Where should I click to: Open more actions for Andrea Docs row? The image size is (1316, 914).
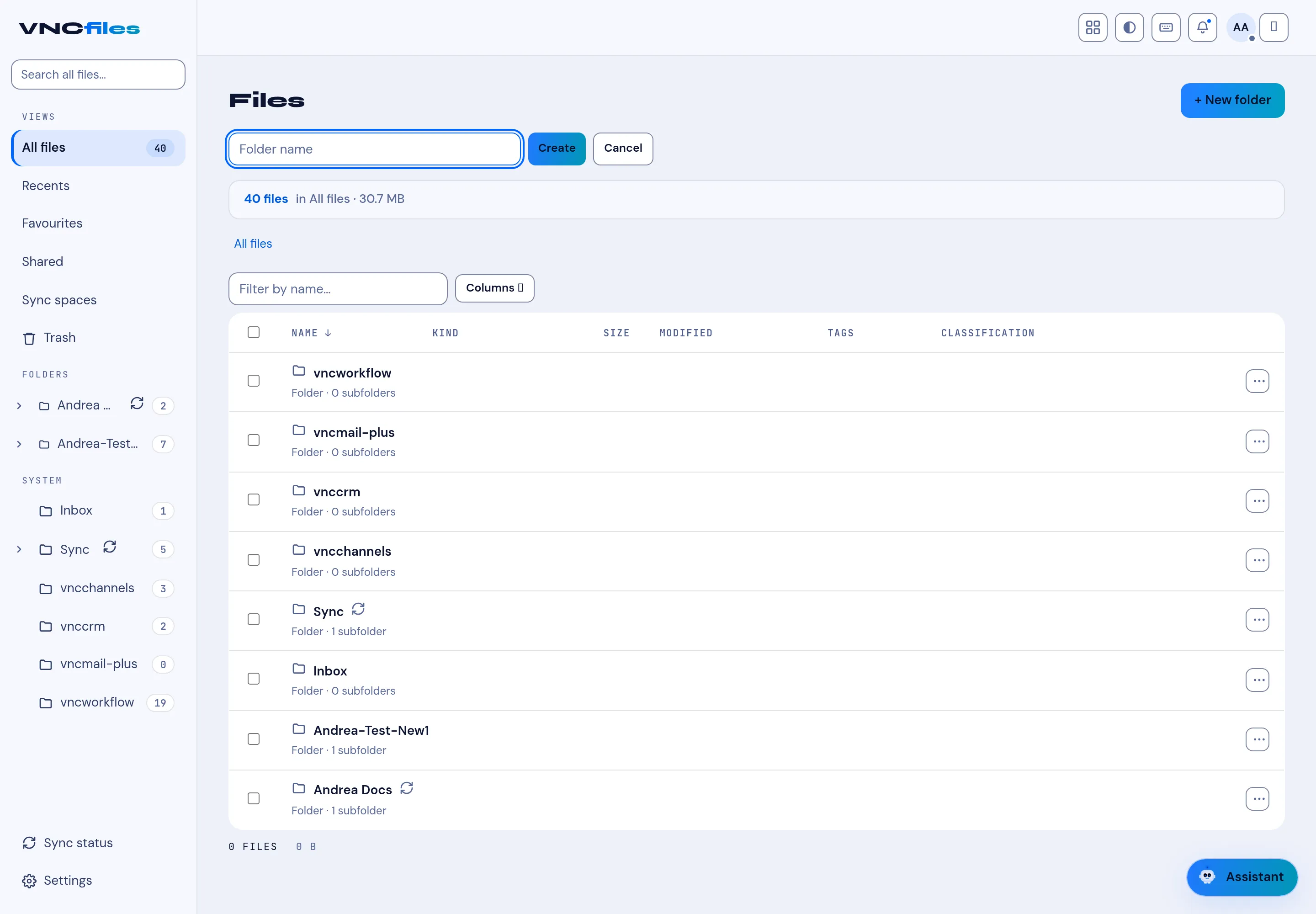1257,799
